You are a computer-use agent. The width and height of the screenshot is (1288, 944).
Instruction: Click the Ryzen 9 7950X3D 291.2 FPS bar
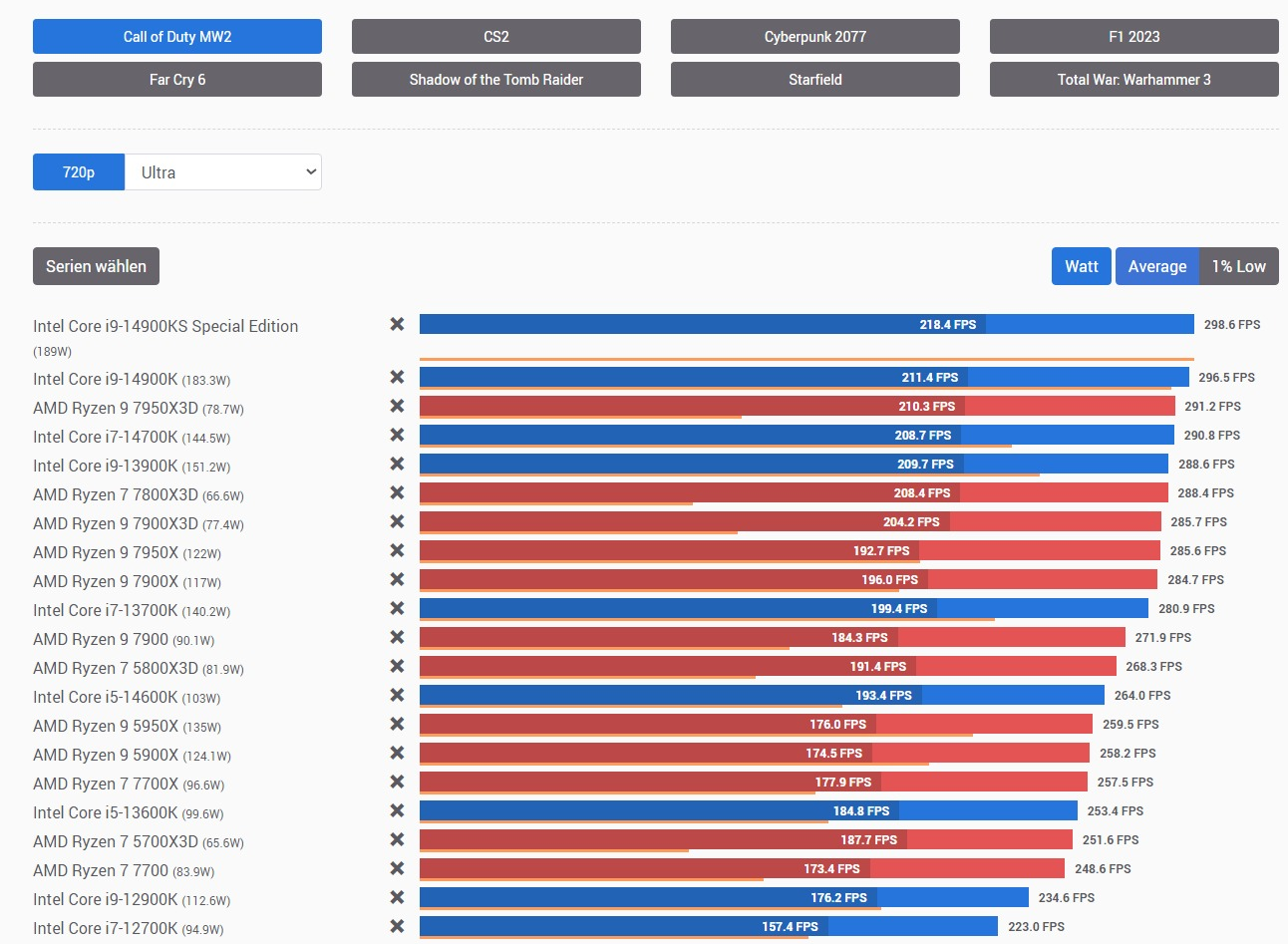point(798,406)
